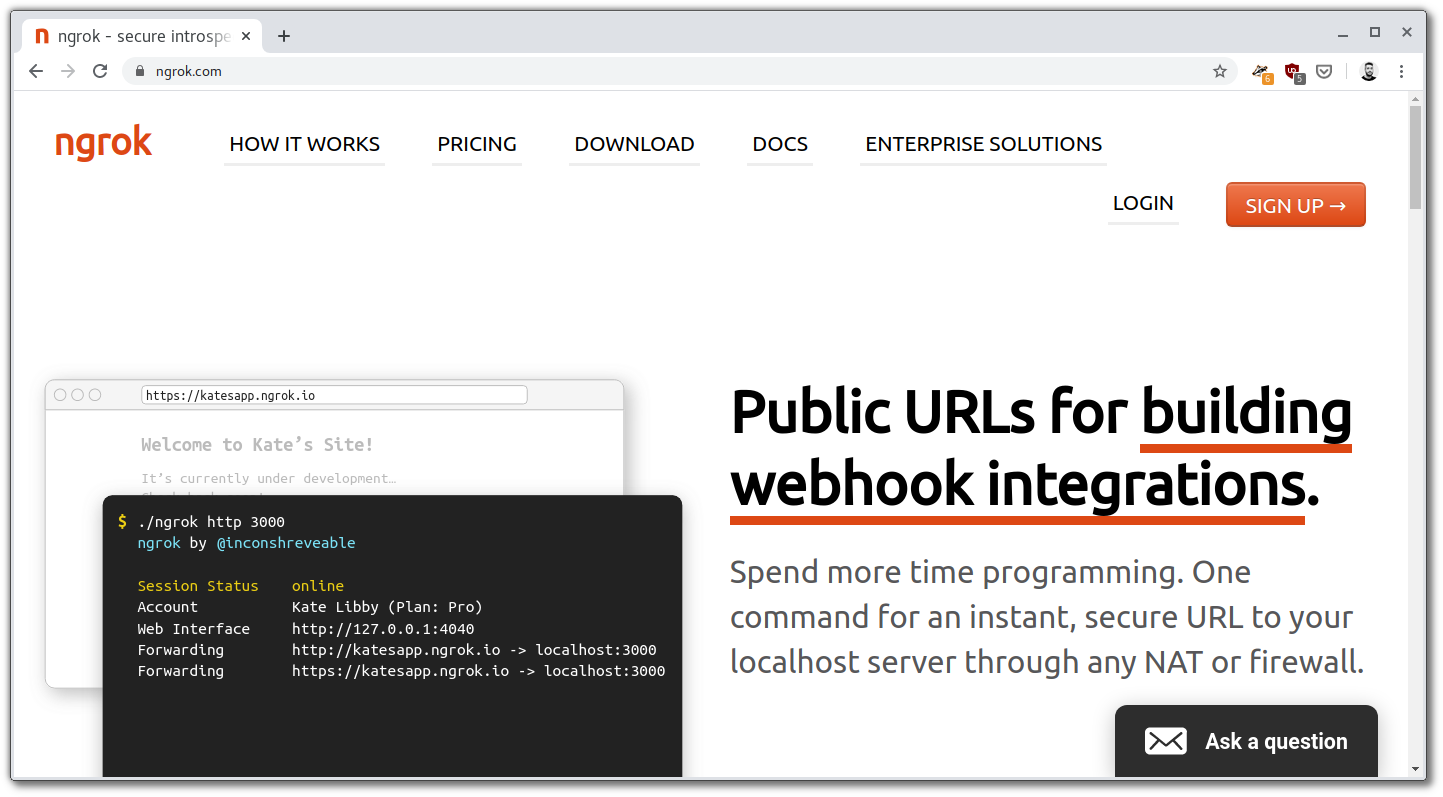Click the LOGIN link
The width and height of the screenshot is (1443, 797).
1143,204
